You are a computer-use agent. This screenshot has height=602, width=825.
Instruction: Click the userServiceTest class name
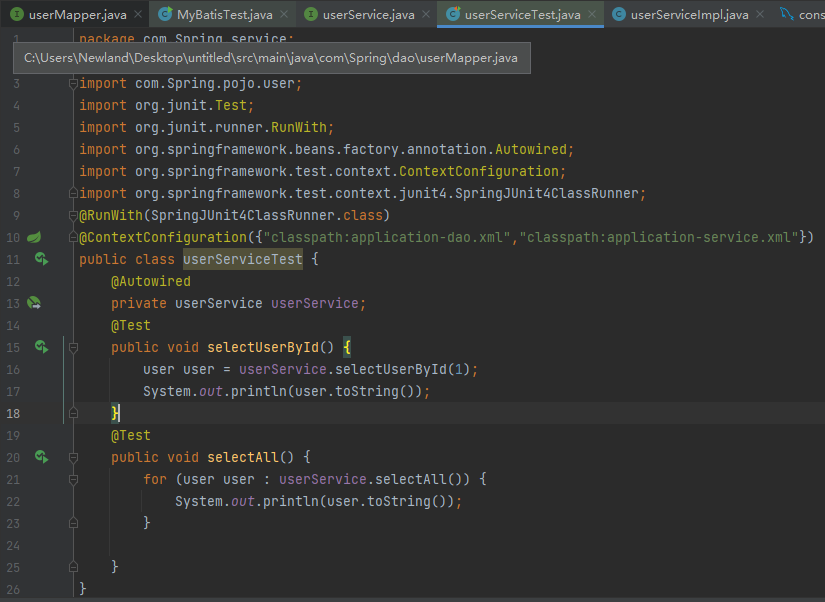pos(243,259)
